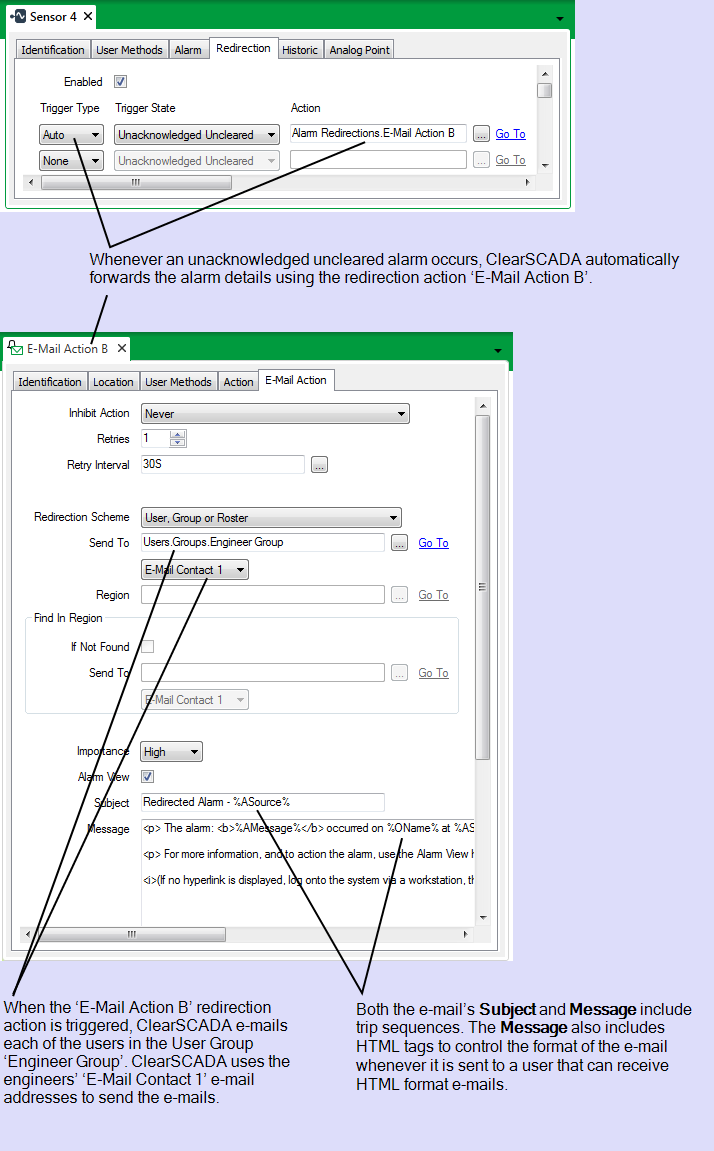Click the Retry Interval field

point(222,465)
